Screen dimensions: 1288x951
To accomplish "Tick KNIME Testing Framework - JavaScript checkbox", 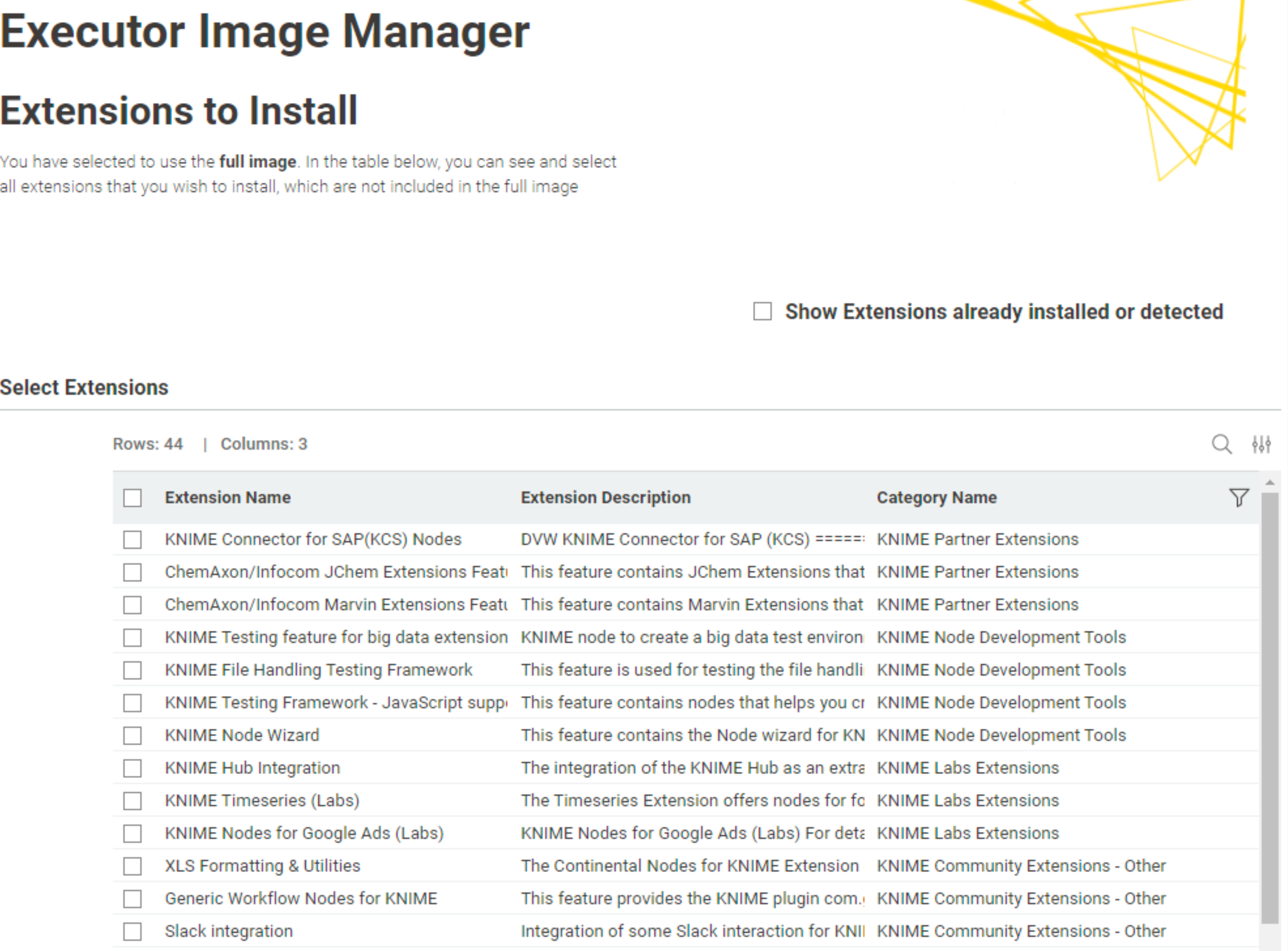I will [x=132, y=703].
